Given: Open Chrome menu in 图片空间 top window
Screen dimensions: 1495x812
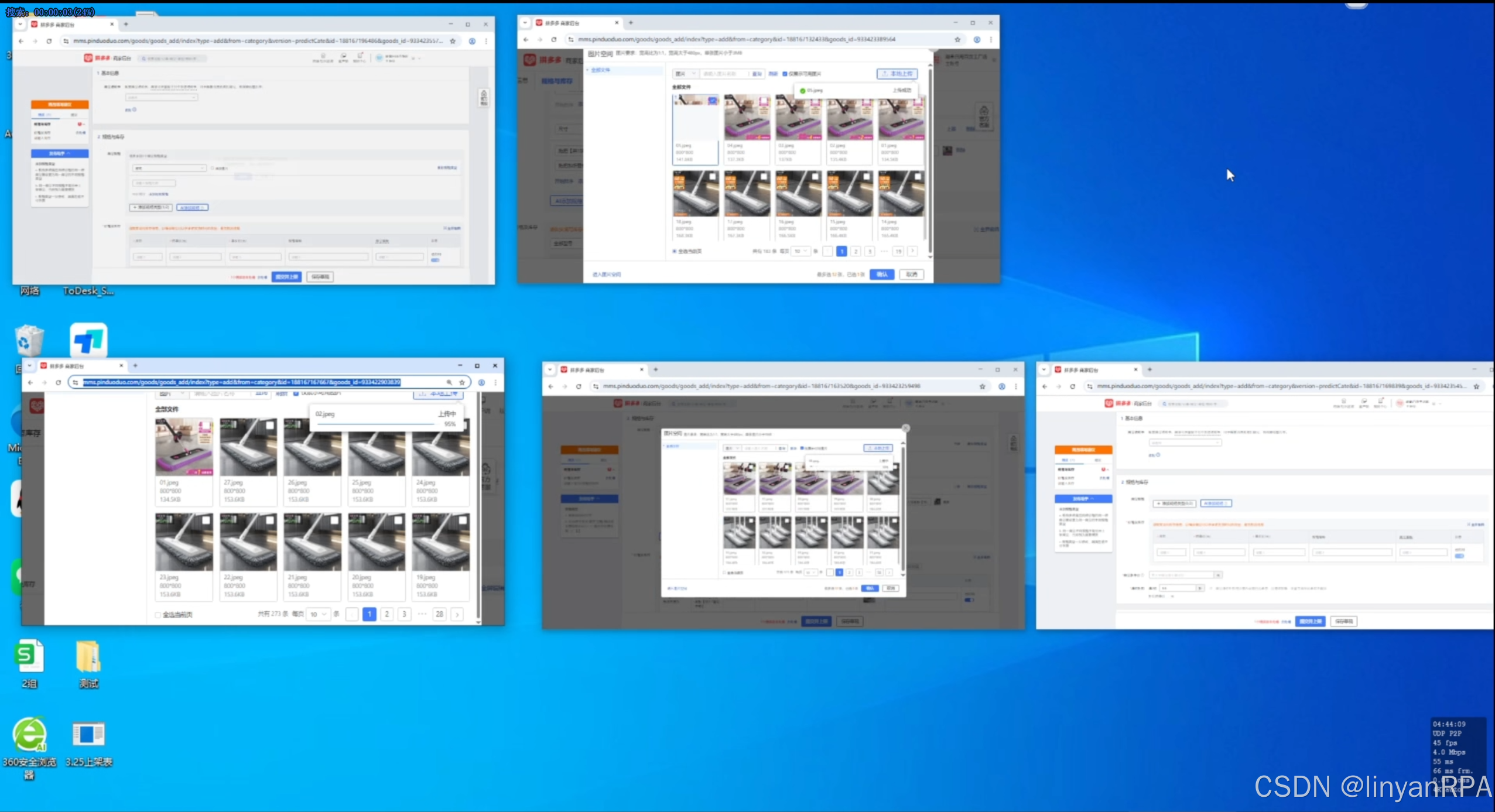Looking at the screenshot, I should tap(991, 39).
